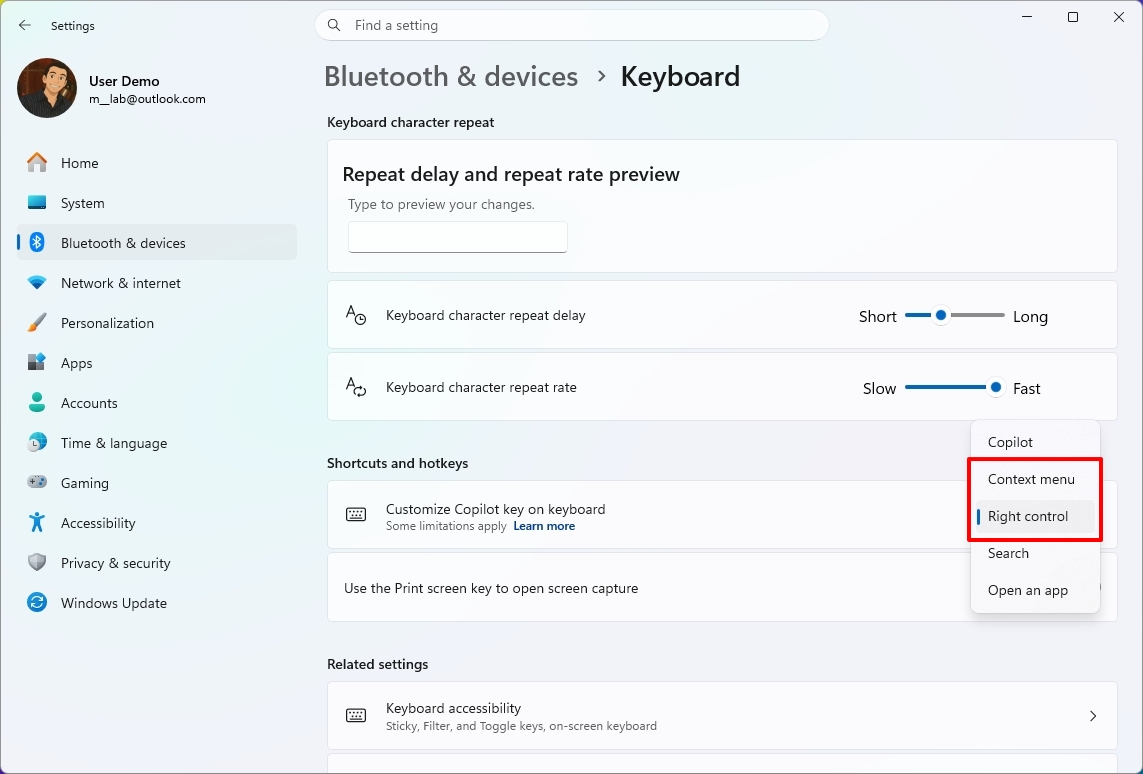Viewport: 1143px width, 774px height.
Task: Click the Find a setting search box
Action: pyautogui.click(x=572, y=26)
